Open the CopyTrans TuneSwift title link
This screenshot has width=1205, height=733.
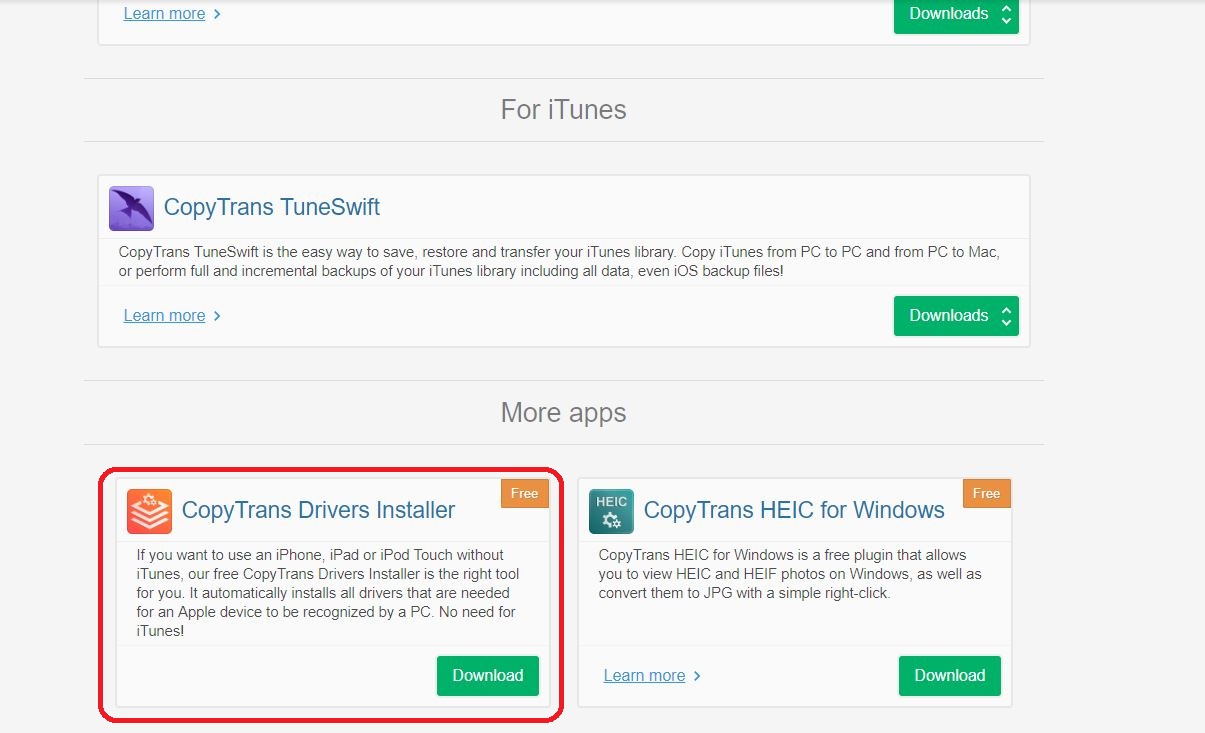point(271,207)
